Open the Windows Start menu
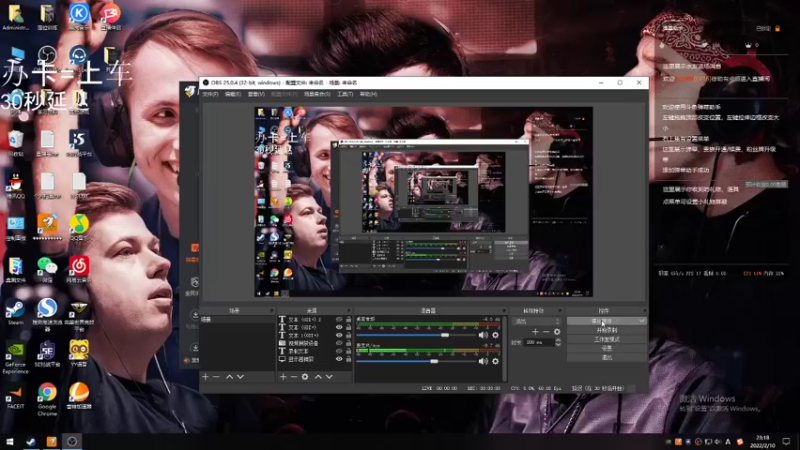The width and height of the screenshot is (800, 450). pyautogui.click(x=10, y=441)
